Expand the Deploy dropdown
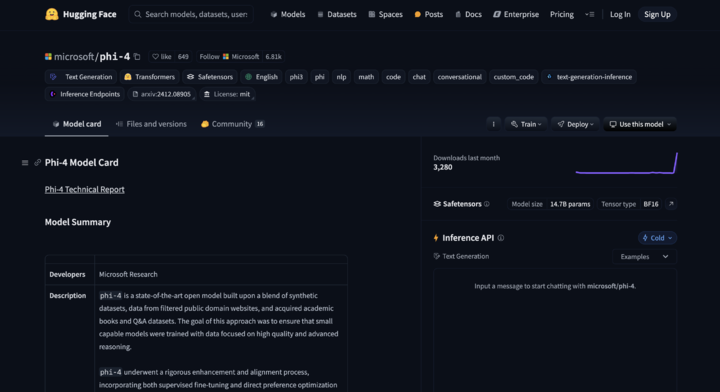Viewport: 720px width, 392px height. coord(575,124)
